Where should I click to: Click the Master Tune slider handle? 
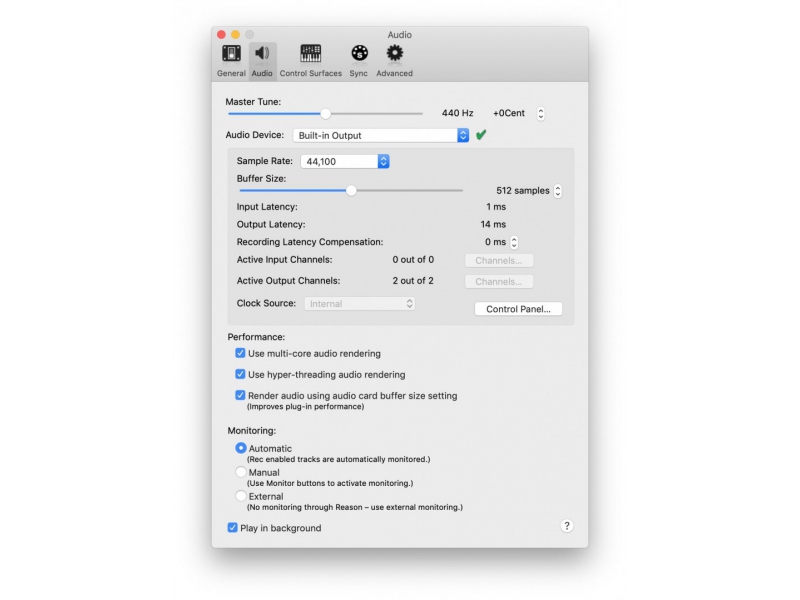point(325,113)
